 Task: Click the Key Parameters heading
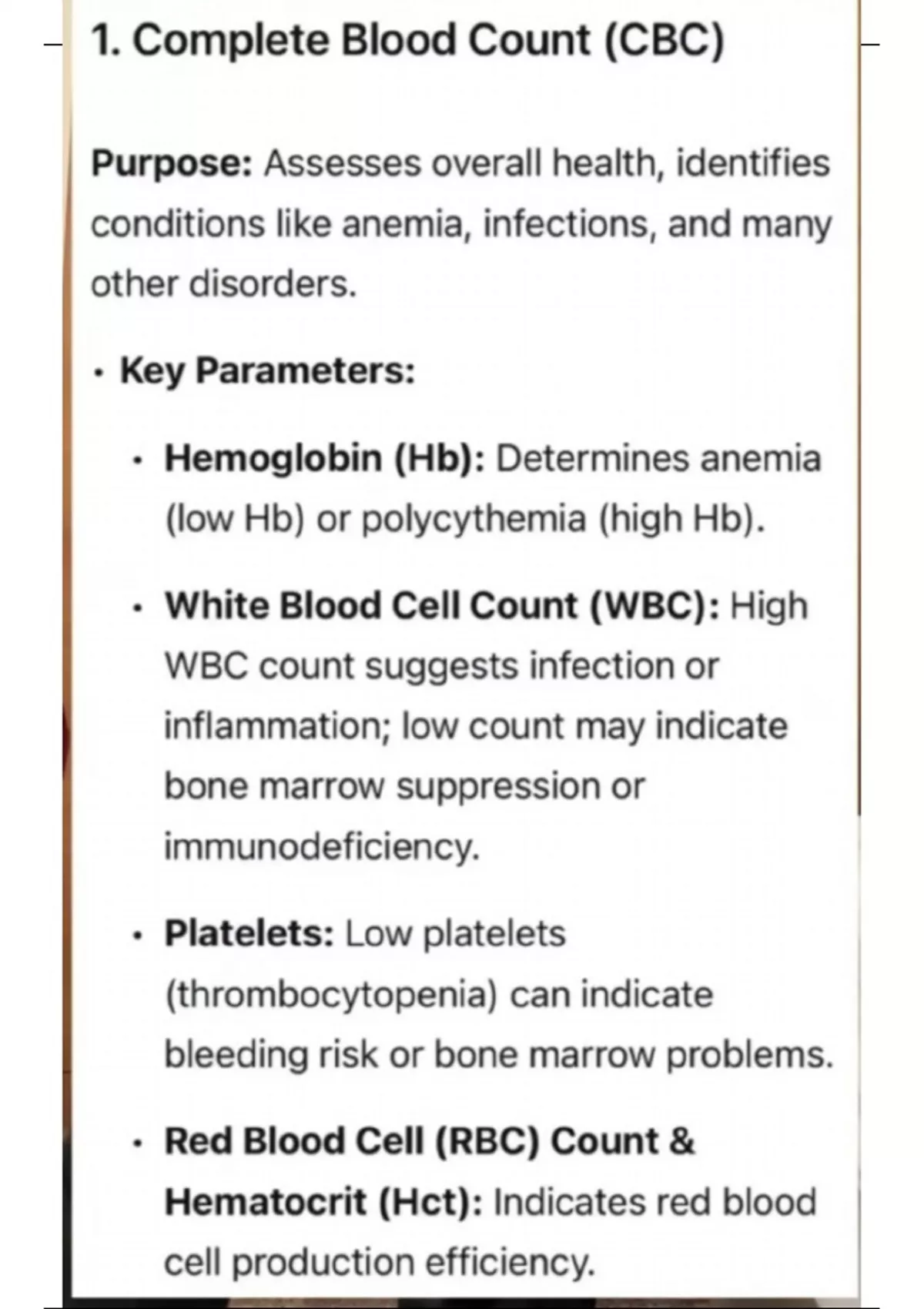(x=267, y=370)
